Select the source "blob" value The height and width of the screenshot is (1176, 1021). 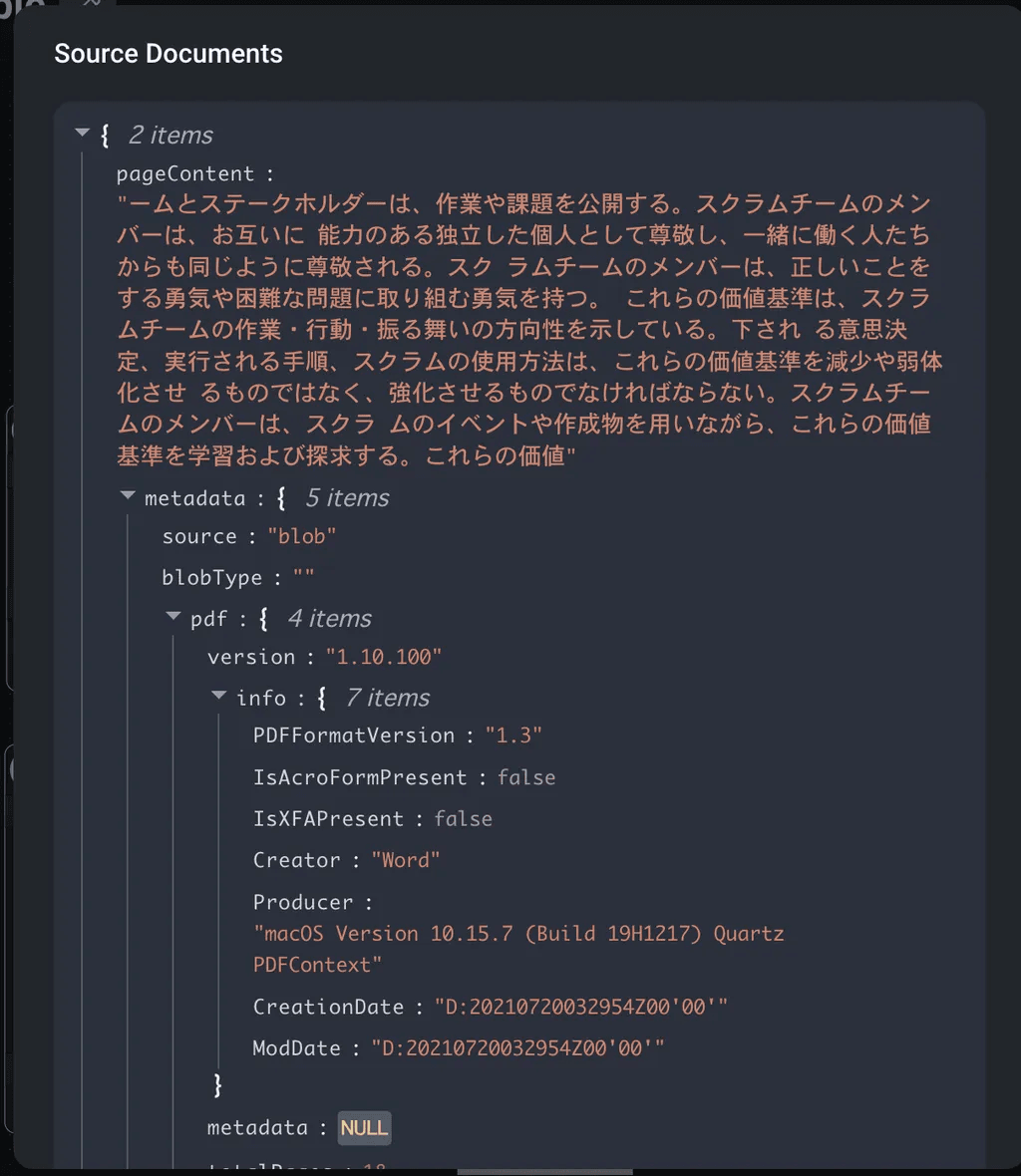[302, 536]
